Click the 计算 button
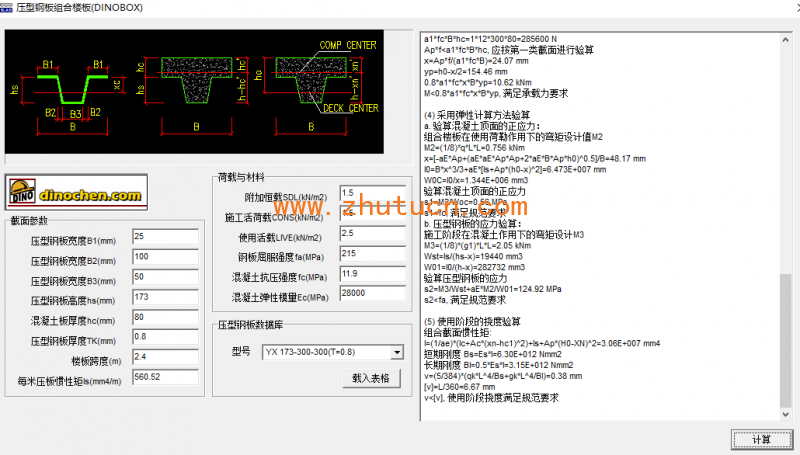 (x=761, y=439)
